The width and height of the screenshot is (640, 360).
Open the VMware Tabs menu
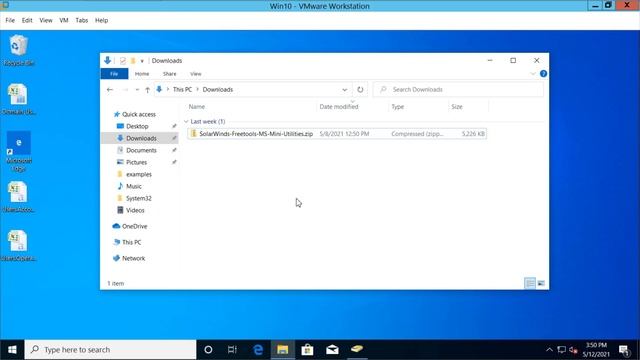(x=82, y=20)
